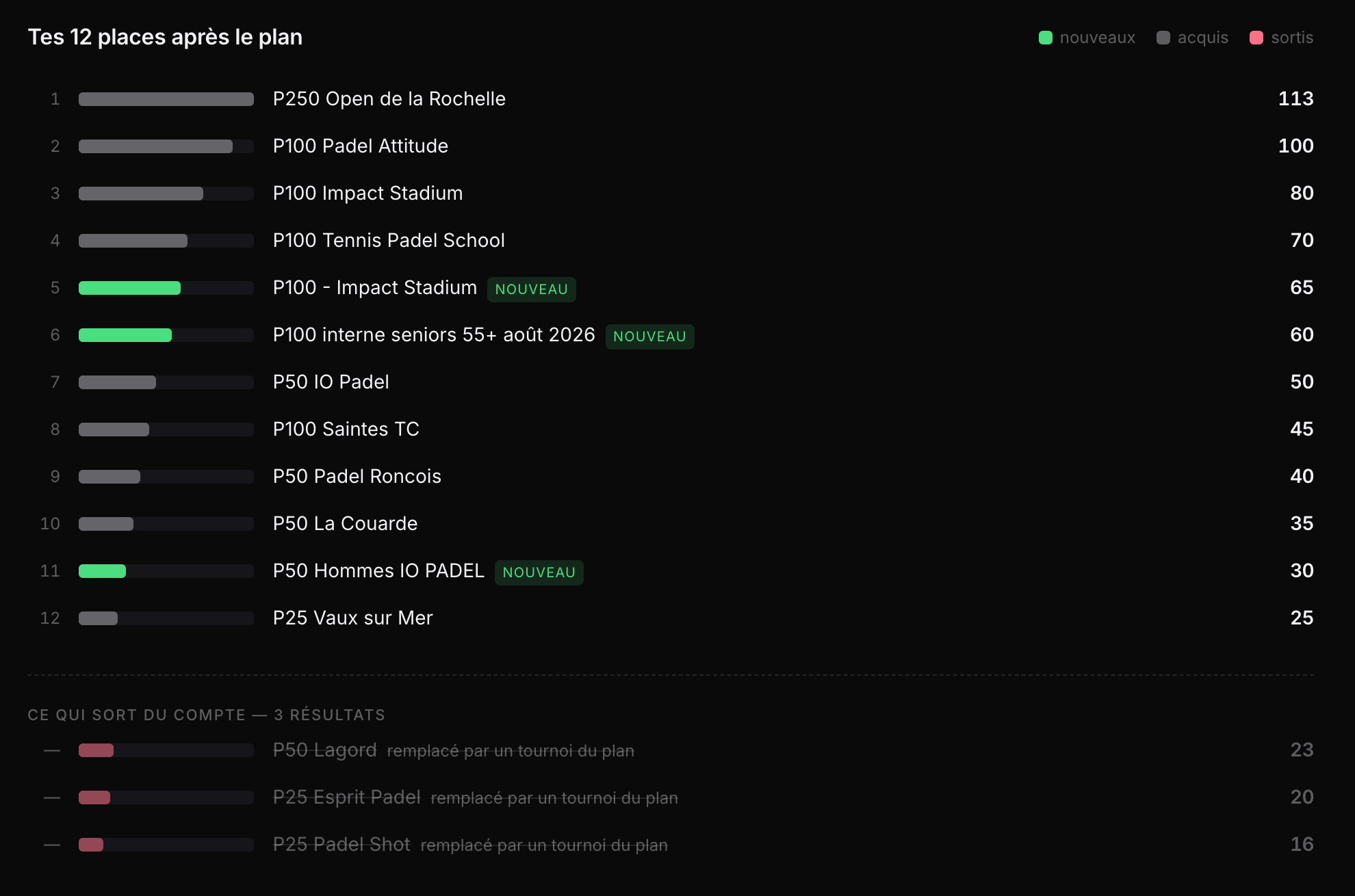Click NOUVEAU badge beside seniors 55+ août 2026
1355x896 pixels.
click(x=649, y=336)
